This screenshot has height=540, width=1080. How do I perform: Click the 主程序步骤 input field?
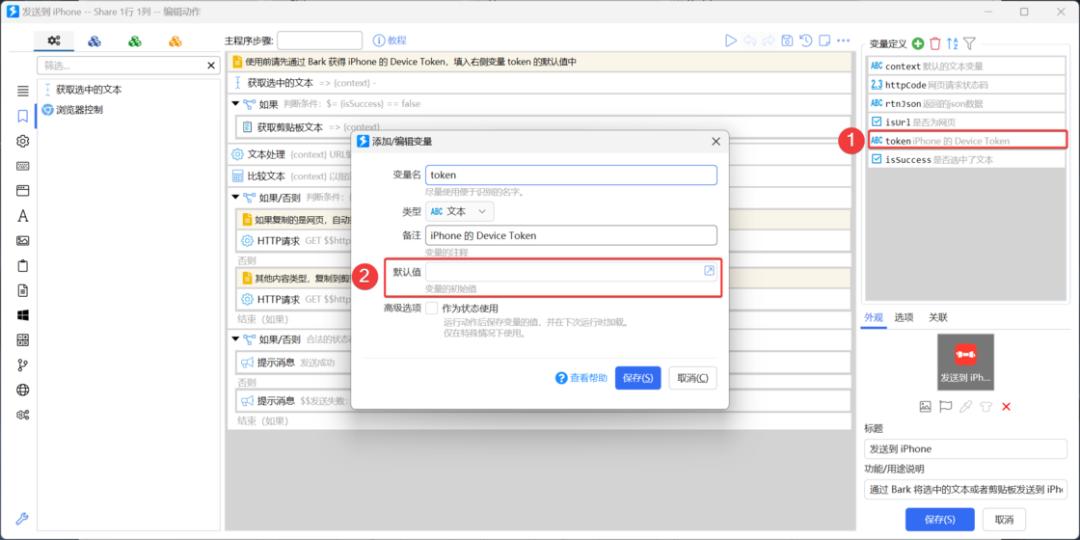click(320, 41)
